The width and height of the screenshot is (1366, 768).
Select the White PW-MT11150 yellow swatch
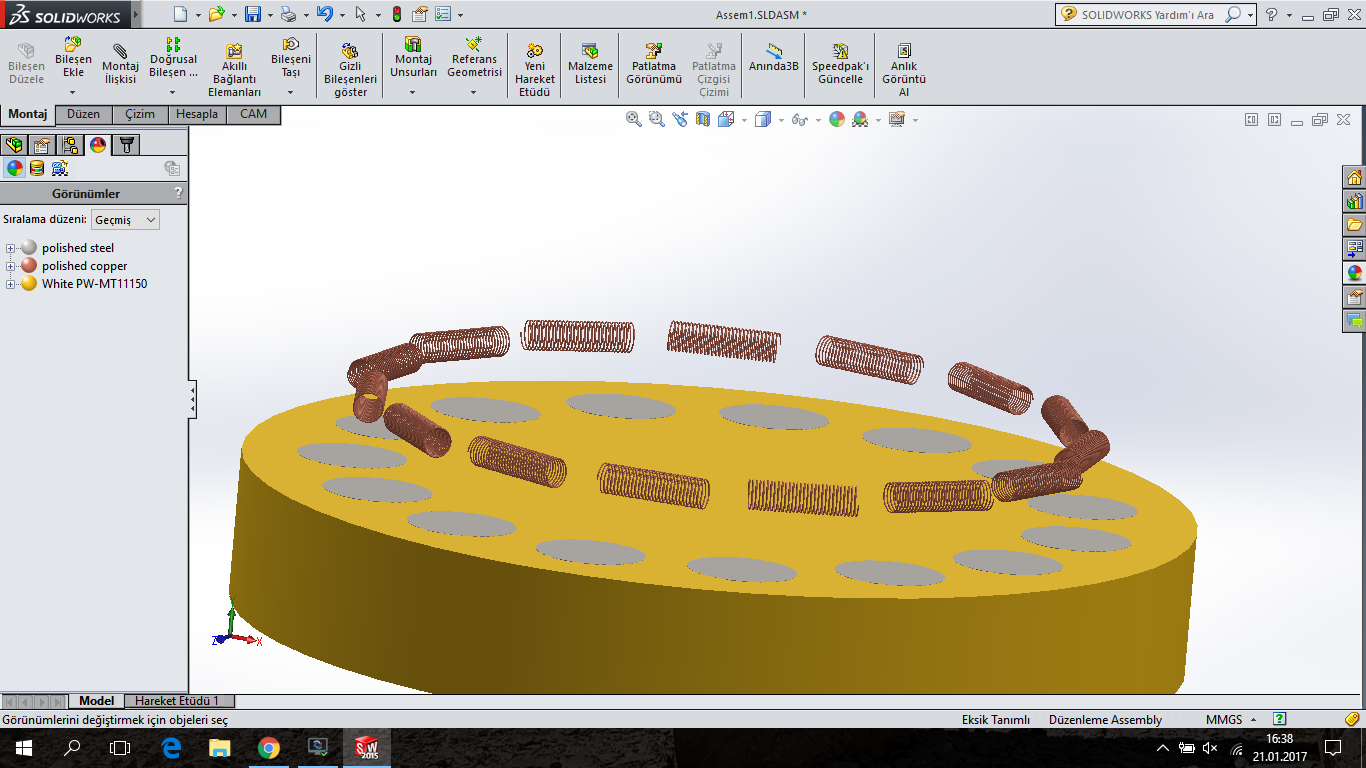29,284
